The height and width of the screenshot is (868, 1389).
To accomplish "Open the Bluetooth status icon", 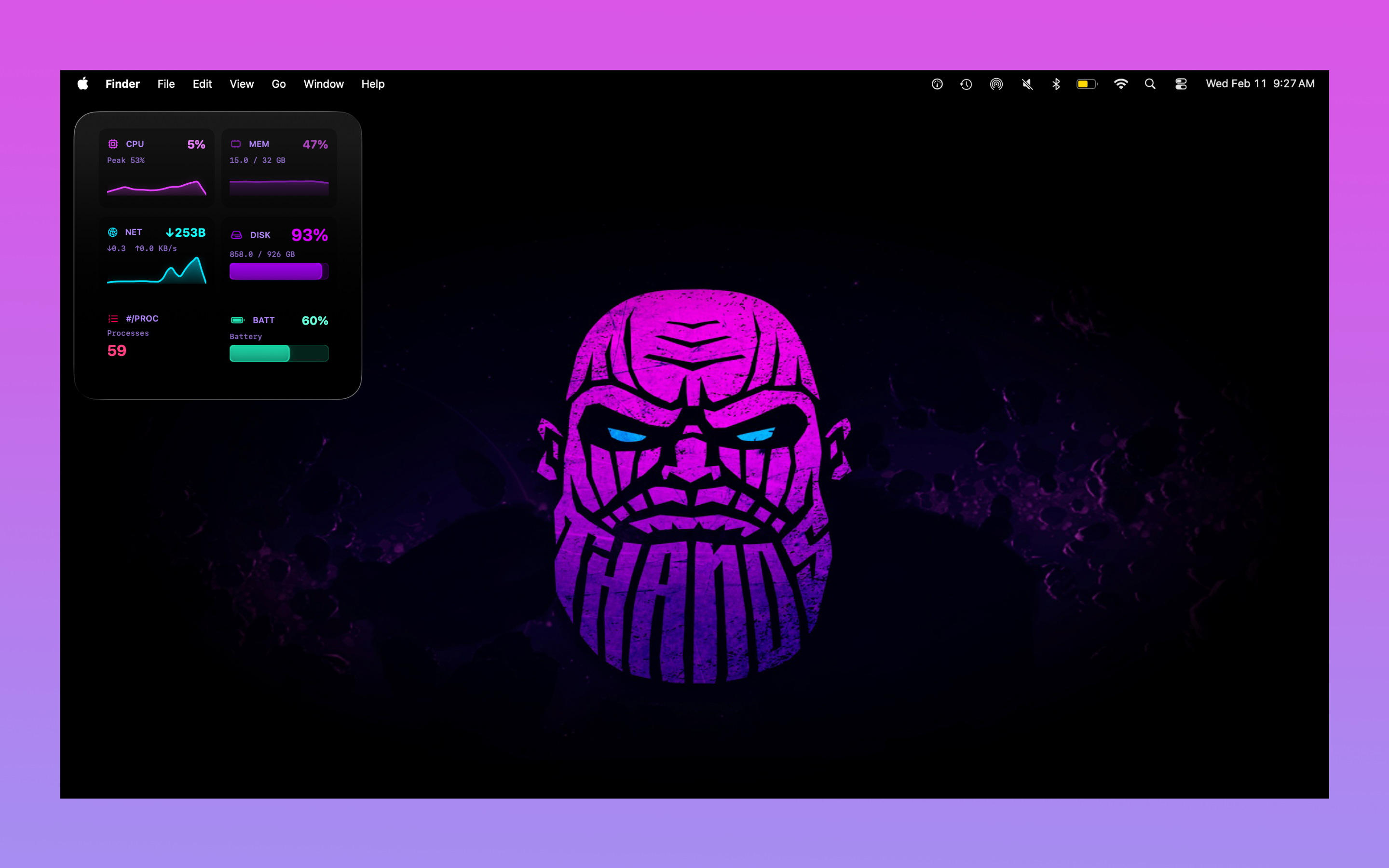I will (1056, 84).
